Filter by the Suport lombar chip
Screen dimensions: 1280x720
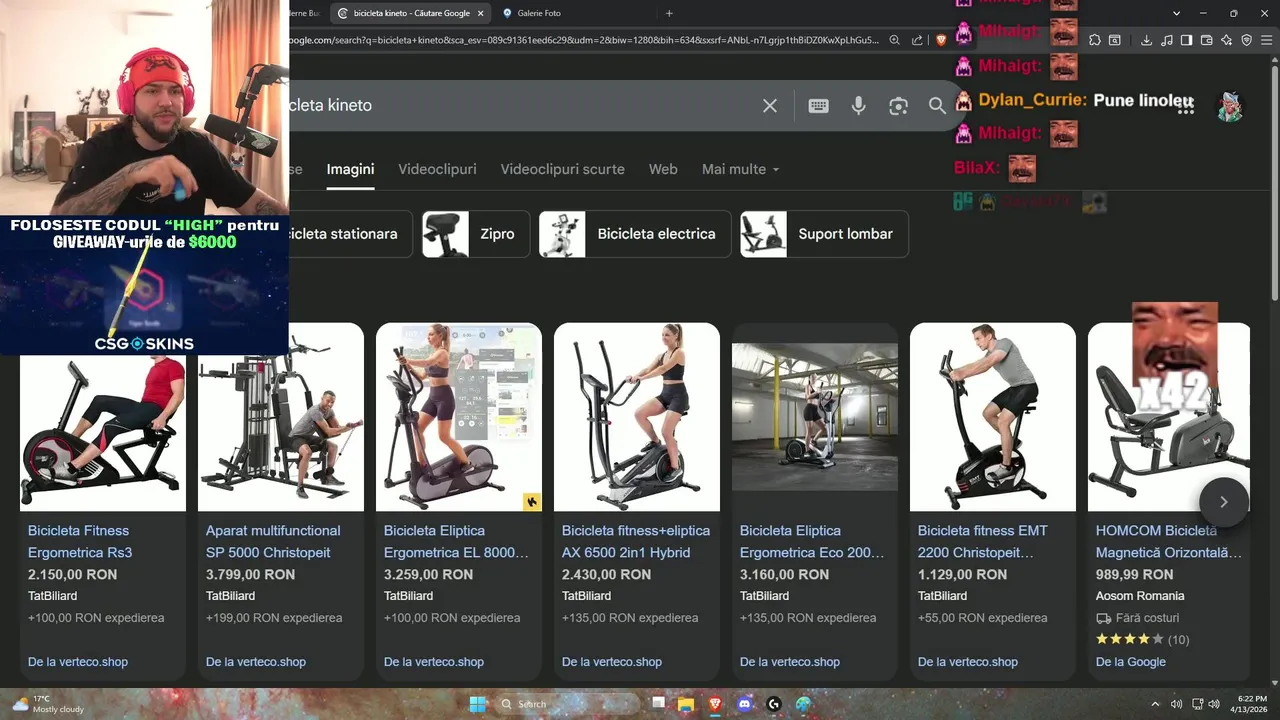(824, 234)
